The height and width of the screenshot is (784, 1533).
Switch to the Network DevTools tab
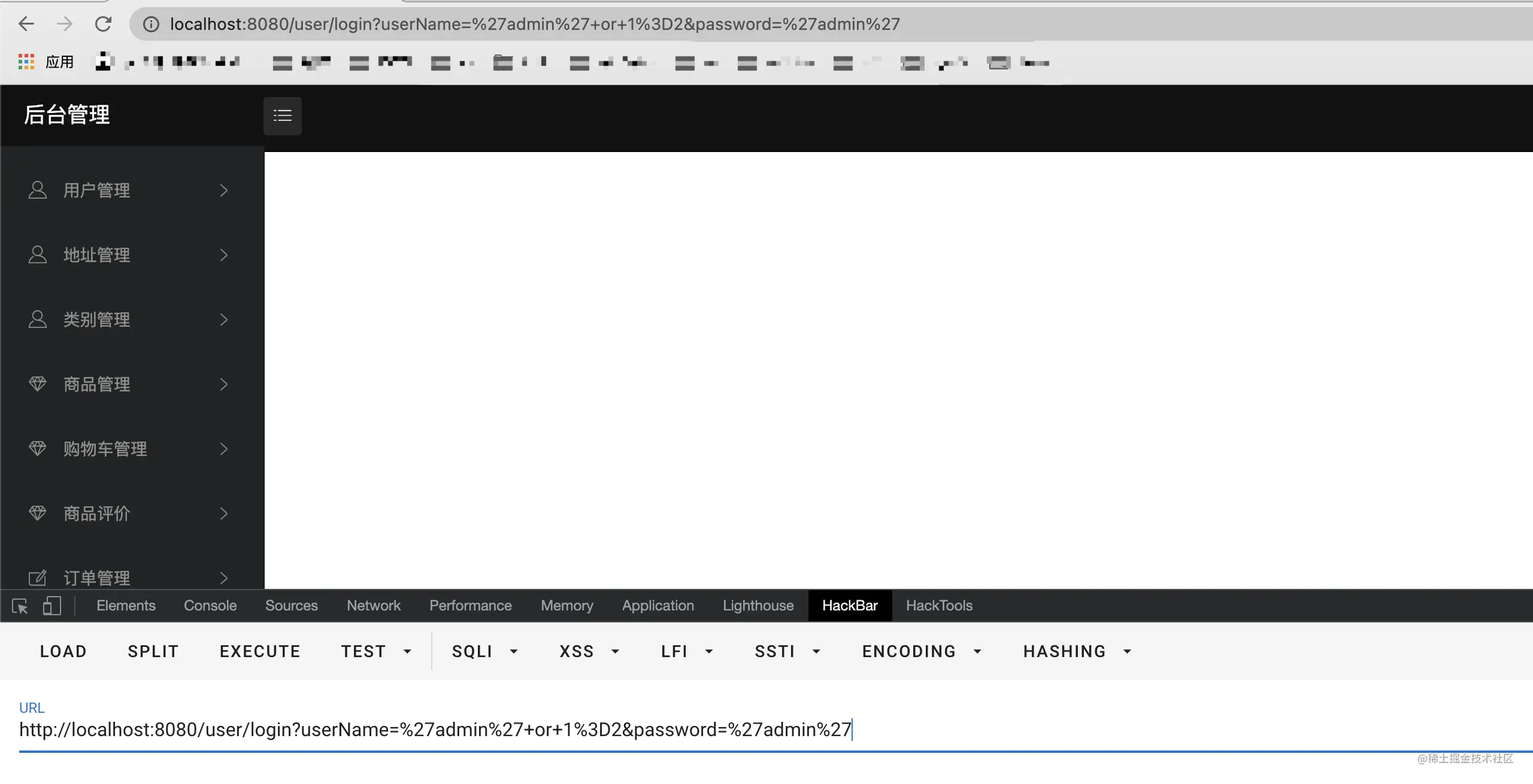374,606
